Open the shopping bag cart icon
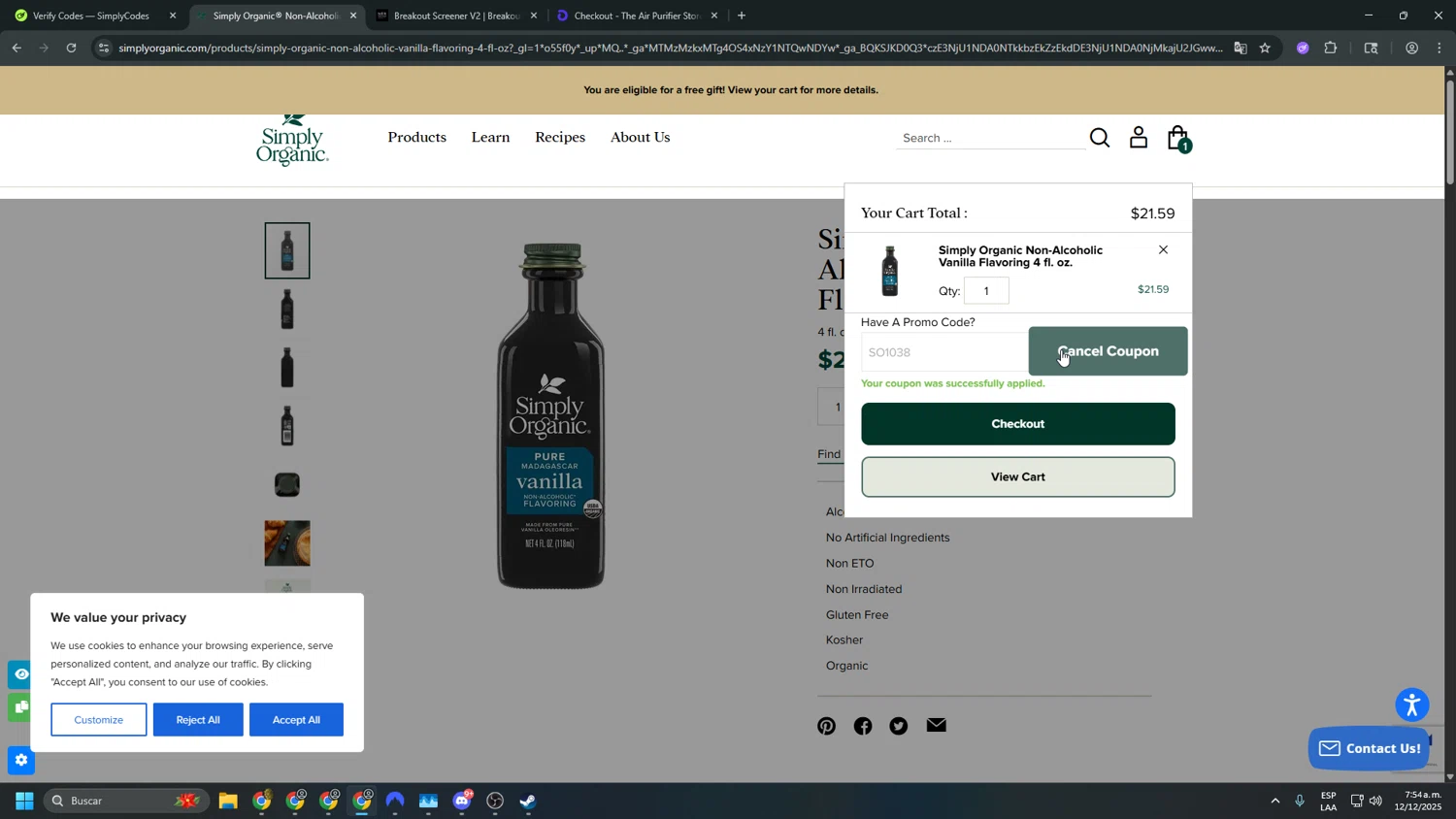The width and height of the screenshot is (1456, 819). click(1178, 138)
